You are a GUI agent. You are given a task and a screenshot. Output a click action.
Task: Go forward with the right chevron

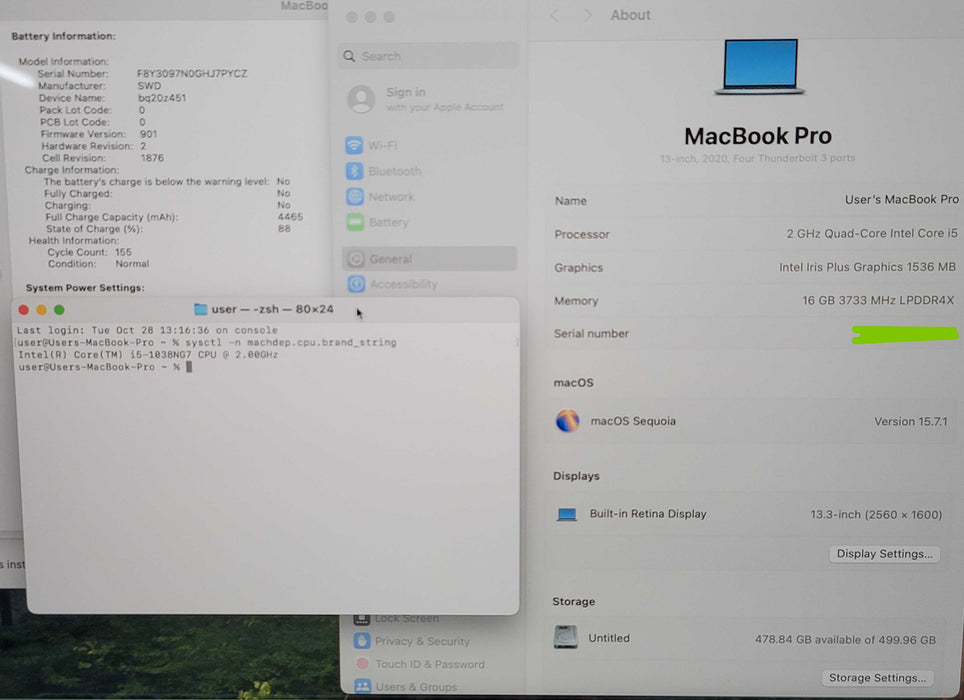587,15
